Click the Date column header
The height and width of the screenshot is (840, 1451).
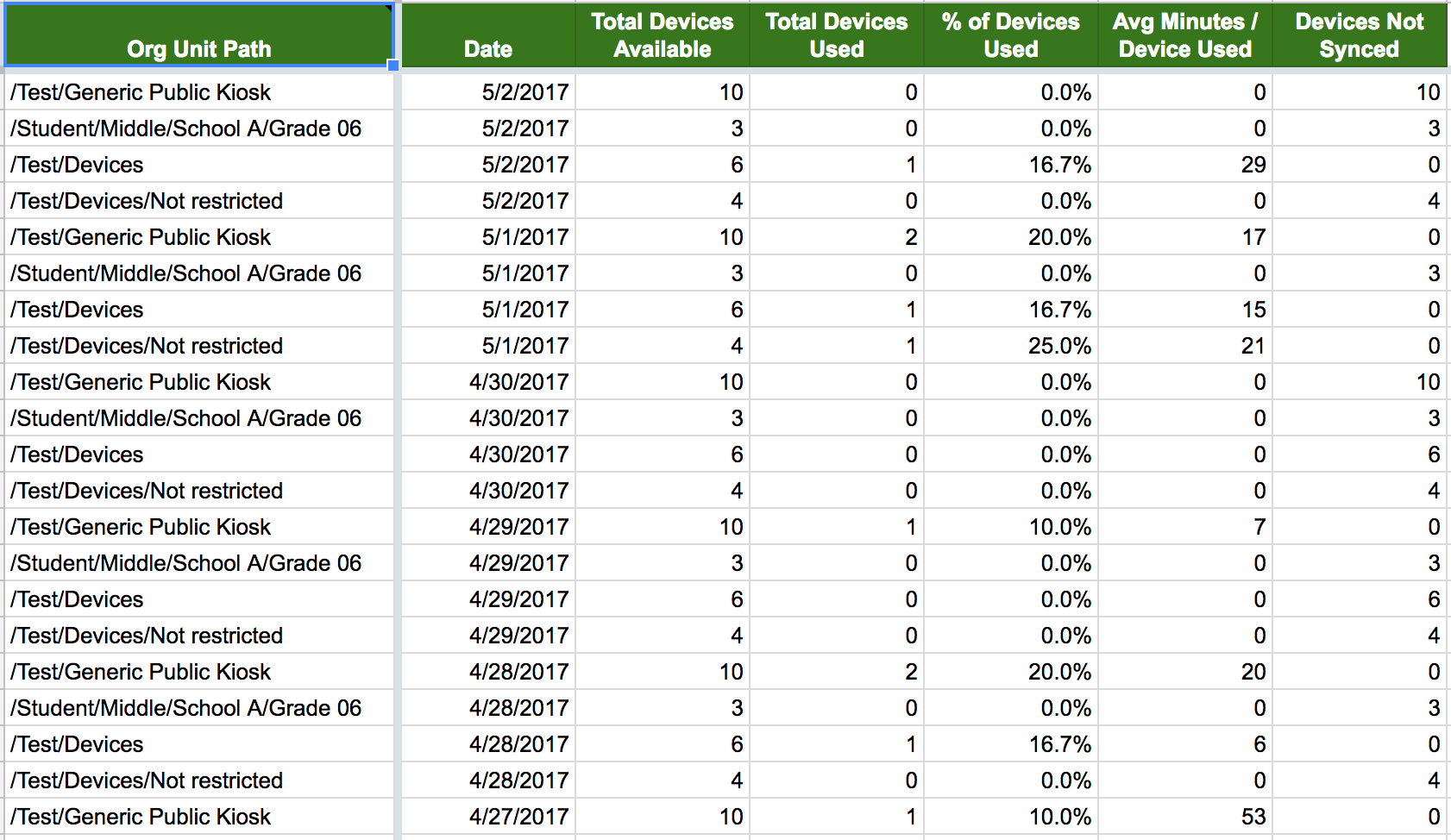pos(488,36)
